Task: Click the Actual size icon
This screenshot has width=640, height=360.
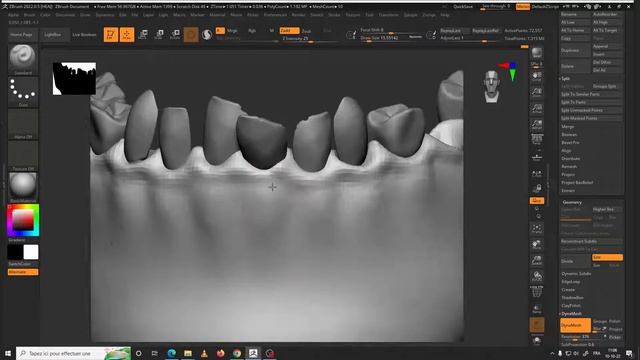Action: click(537, 109)
